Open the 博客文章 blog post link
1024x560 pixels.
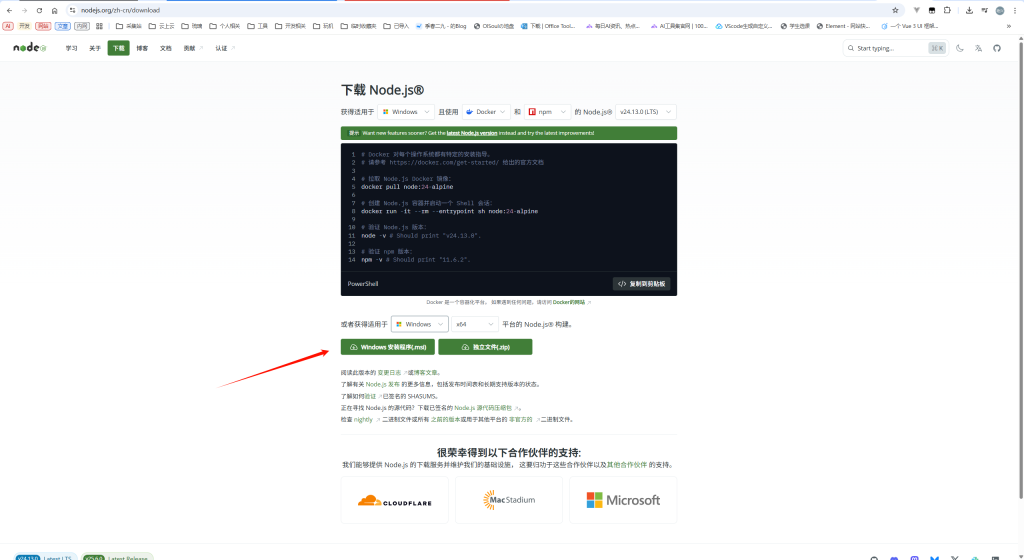click(x=425, y=373)
